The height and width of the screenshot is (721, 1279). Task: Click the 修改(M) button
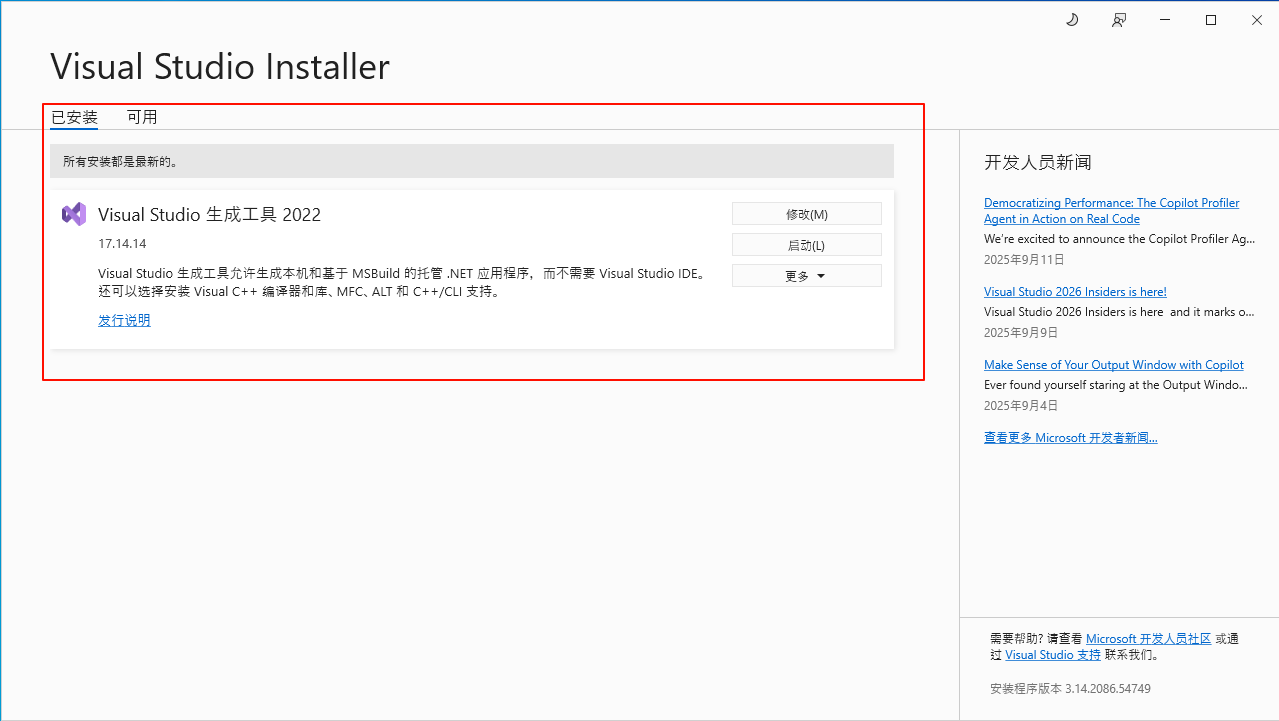(x=807, y=214)
